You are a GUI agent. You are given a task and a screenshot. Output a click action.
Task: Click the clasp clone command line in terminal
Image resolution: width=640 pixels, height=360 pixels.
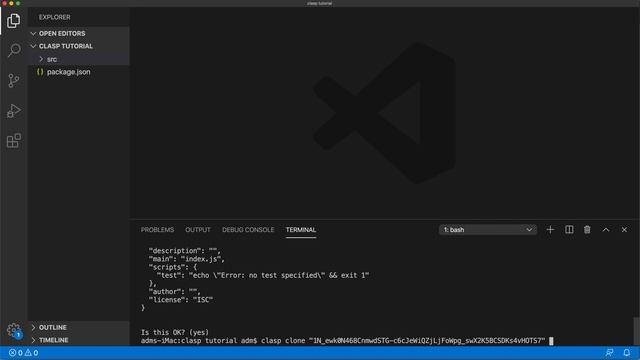[347, 341]
